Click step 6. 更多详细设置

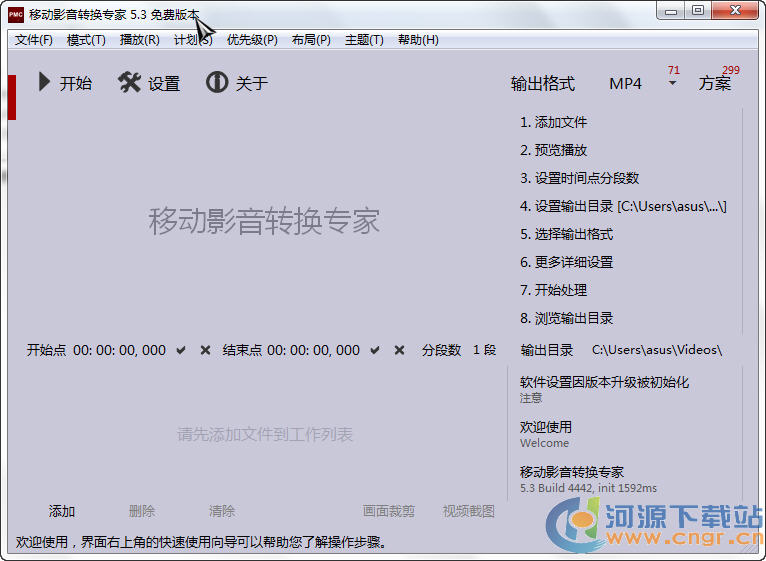[x=567, y=262]
